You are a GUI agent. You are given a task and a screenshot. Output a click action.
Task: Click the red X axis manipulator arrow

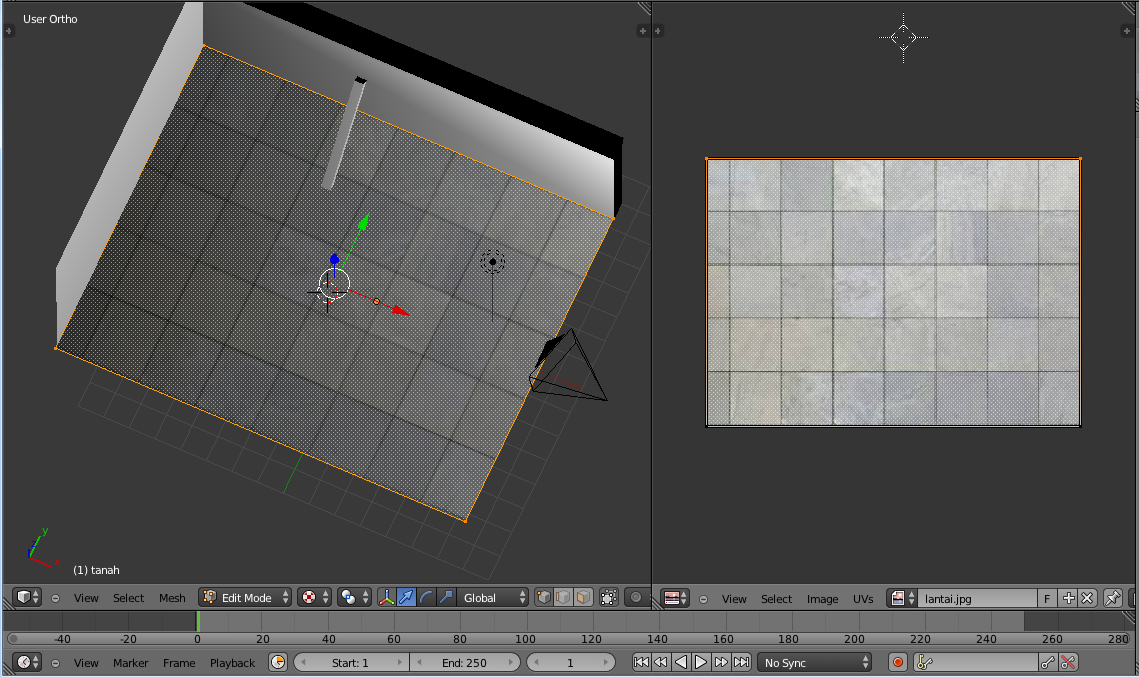[x=400, y=311]
